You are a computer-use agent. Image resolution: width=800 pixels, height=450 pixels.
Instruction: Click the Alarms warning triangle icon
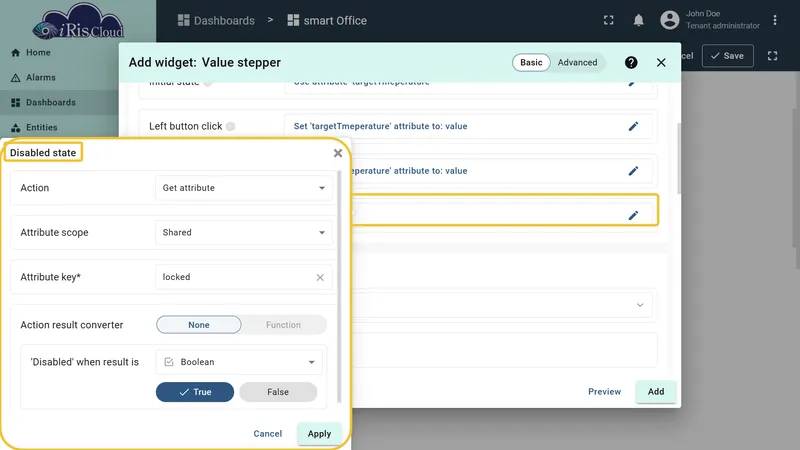coord(15,78)
